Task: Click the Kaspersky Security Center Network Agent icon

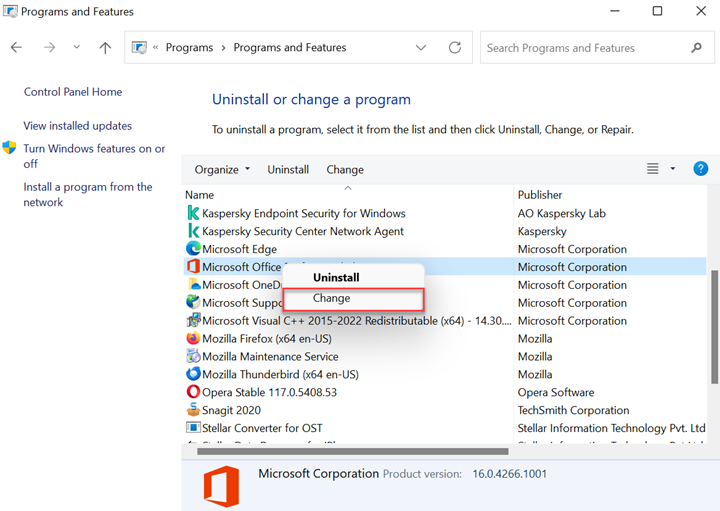Action: click(x=193, y=231)
